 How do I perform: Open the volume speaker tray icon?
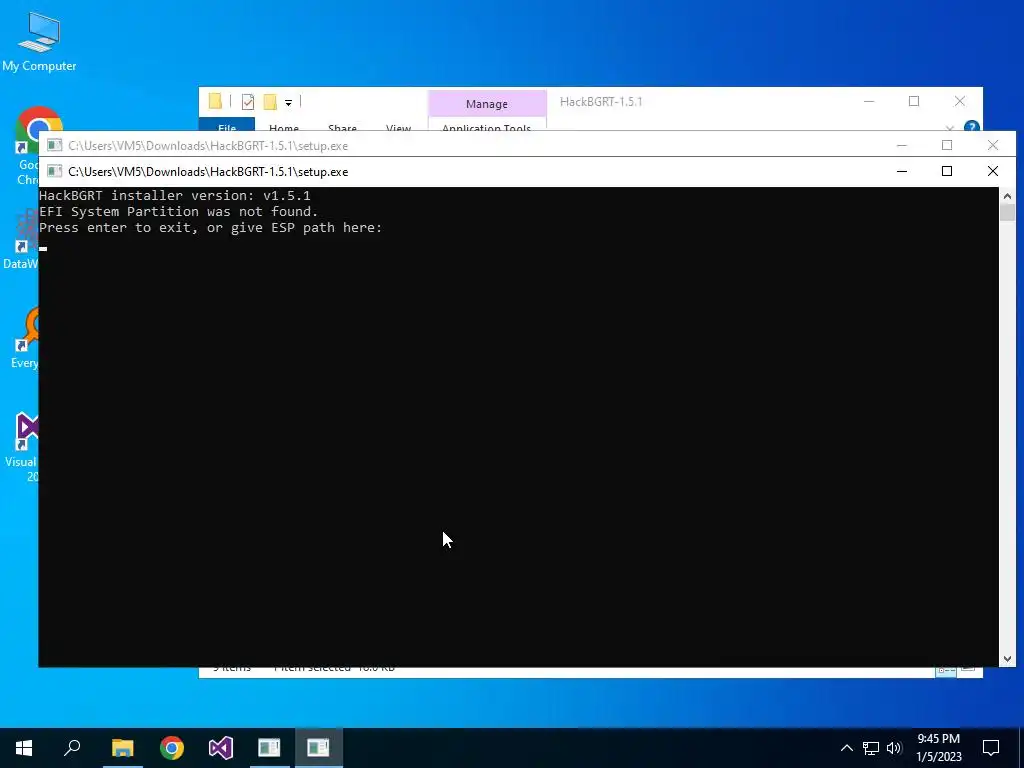(894, 748)
